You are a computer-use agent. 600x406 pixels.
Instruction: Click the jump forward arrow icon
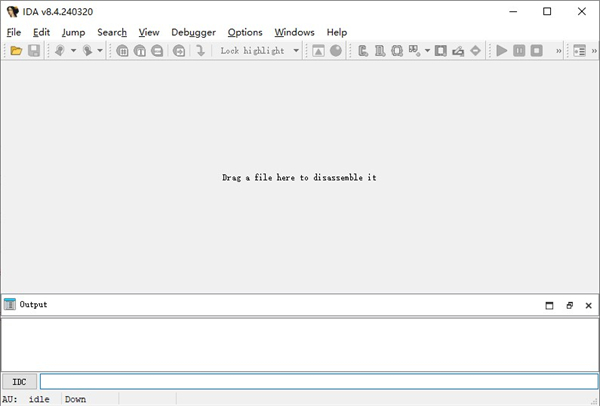(87, 51)
